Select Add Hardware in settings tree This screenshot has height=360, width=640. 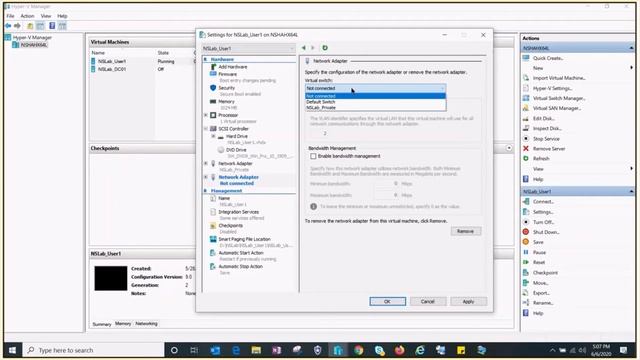point(232,67)
